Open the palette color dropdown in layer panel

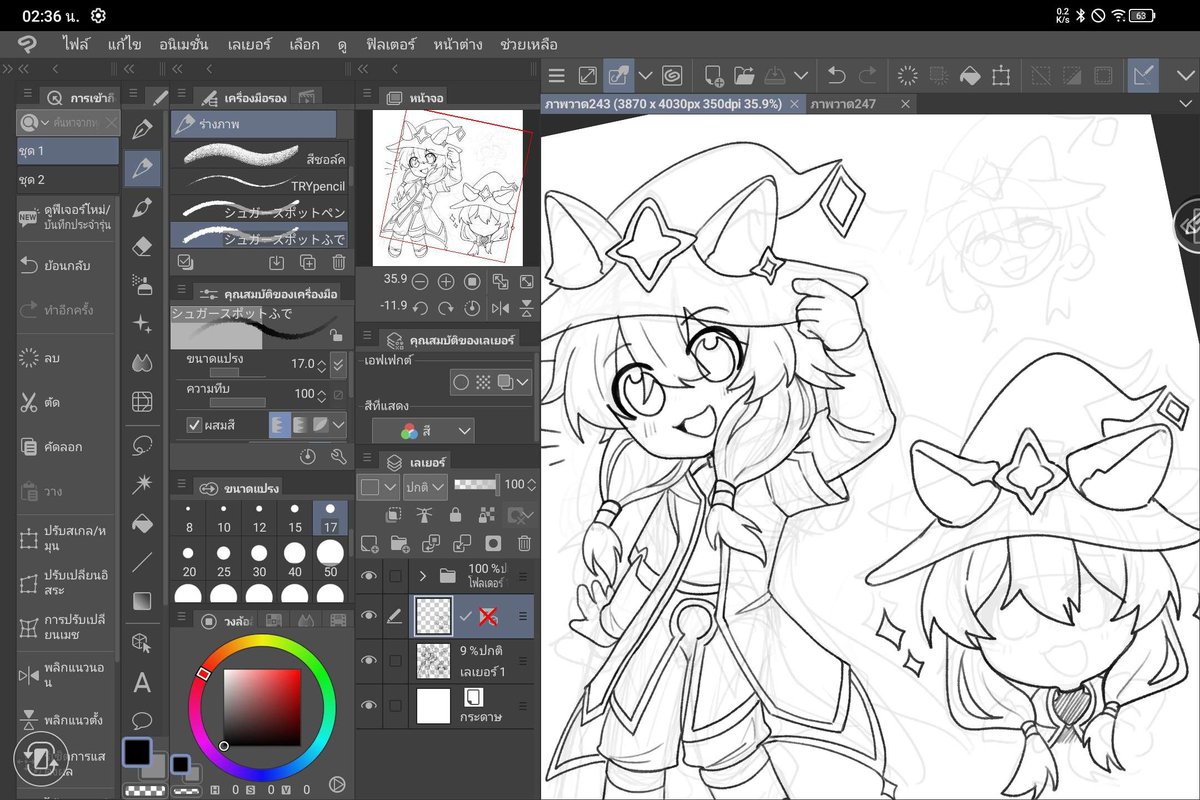click(x=379, y=486)
